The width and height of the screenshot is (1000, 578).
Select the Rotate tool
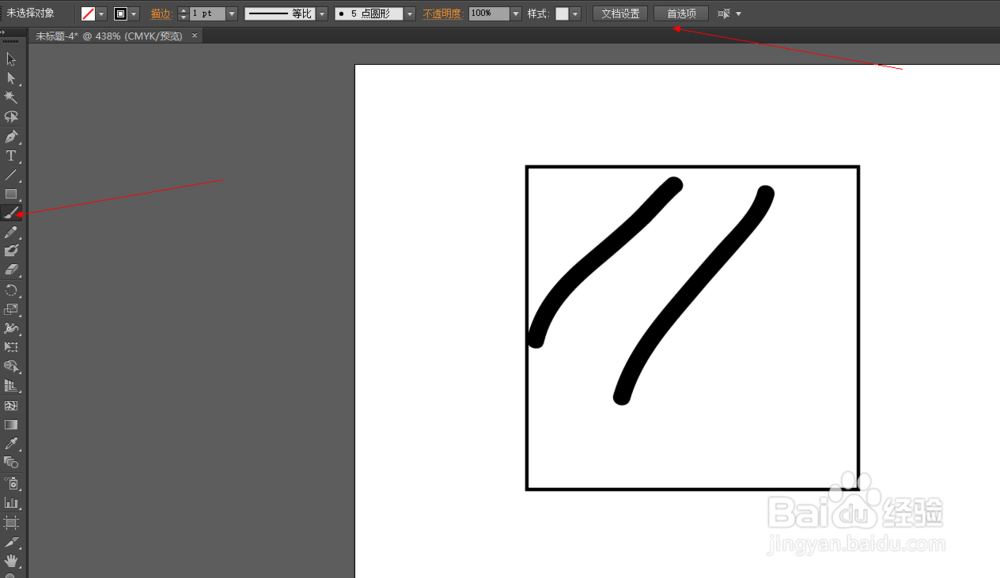pos(11,290)
